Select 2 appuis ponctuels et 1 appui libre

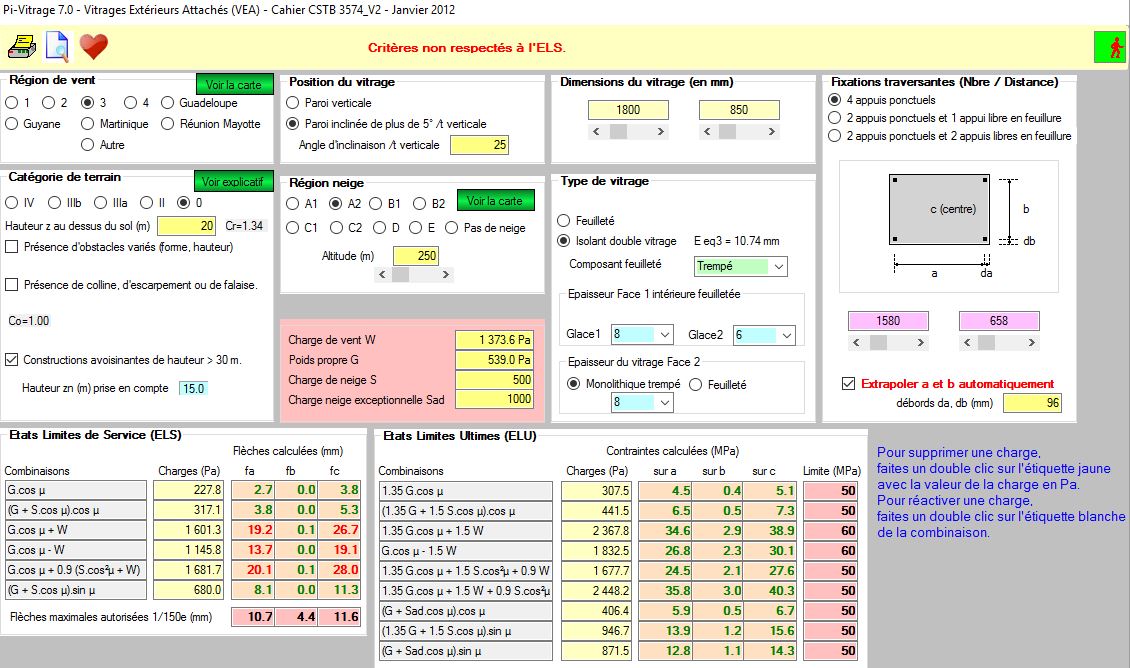(x=835, y=117)
